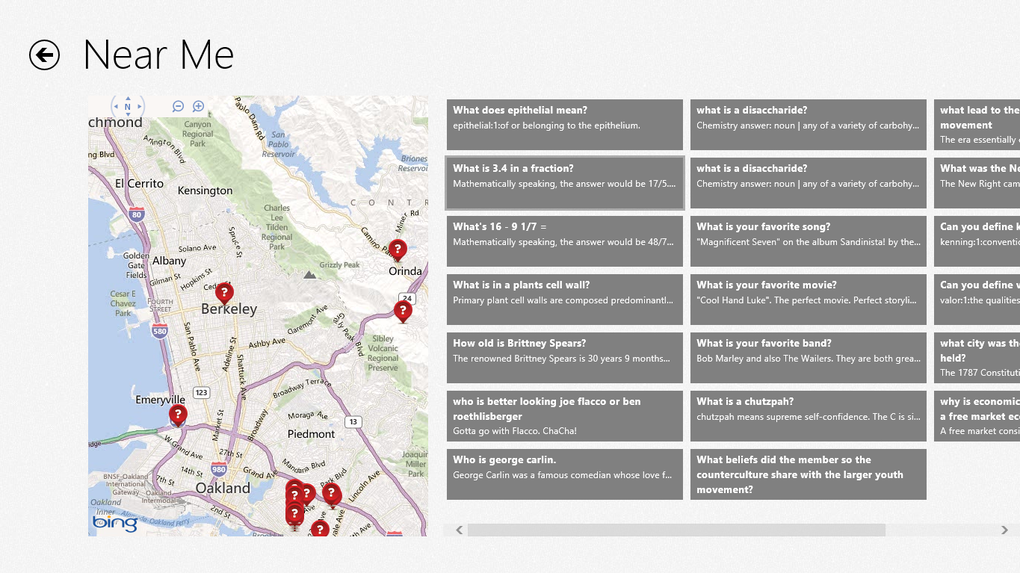
Task: Select the question pin near Orinda
Action: tap(397, 250)
